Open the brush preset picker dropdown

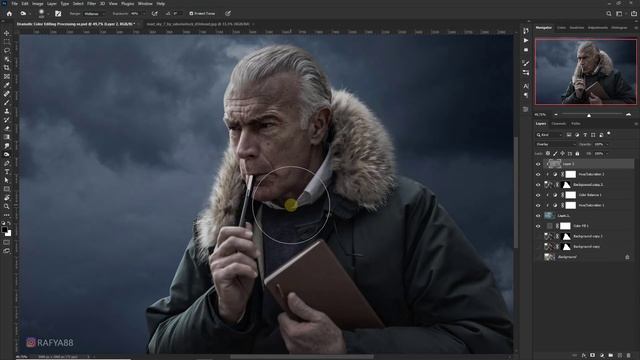point(47,13)
